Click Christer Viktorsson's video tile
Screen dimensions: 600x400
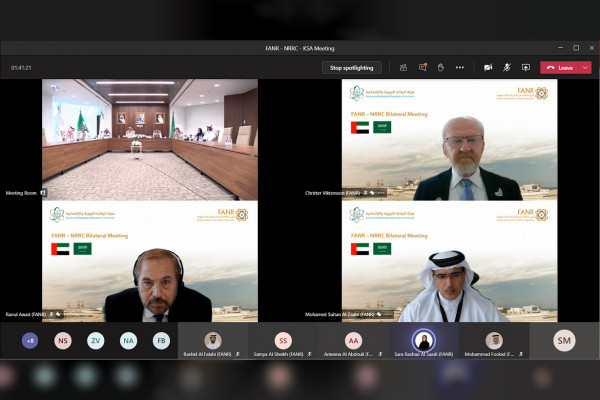point(450,140)
